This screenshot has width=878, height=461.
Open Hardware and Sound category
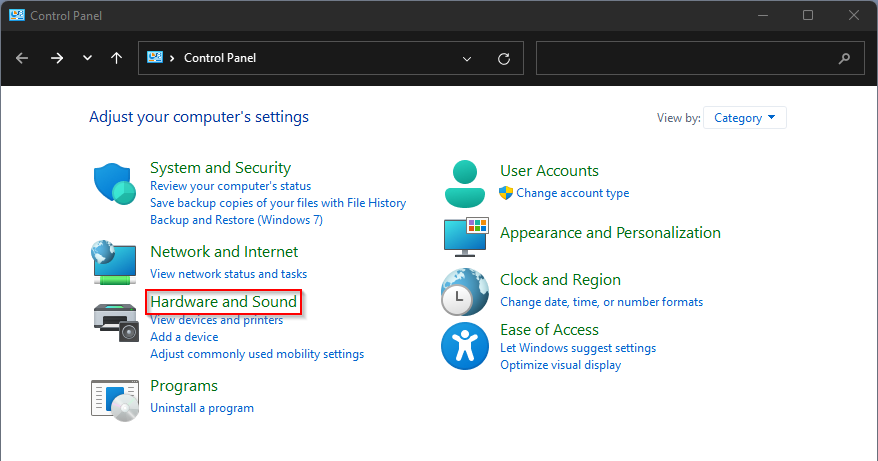click(x=223, y=302)
